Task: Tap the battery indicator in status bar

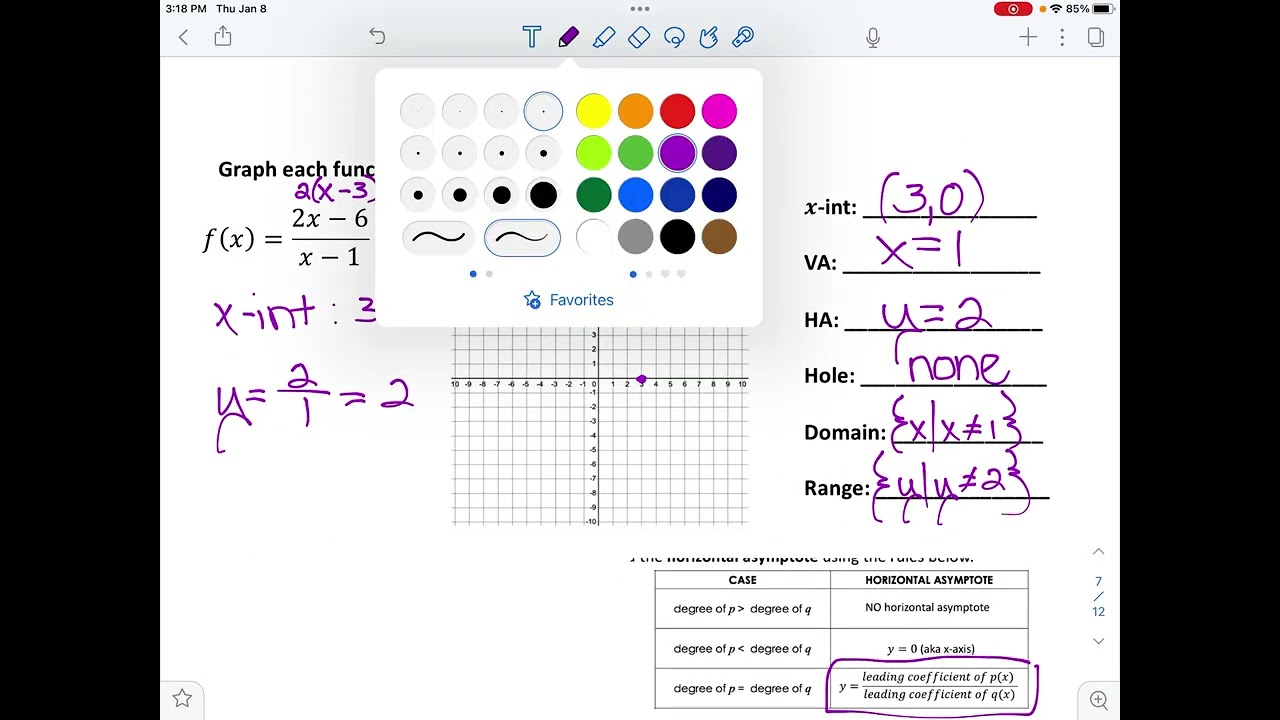Action: point(1103,9)
